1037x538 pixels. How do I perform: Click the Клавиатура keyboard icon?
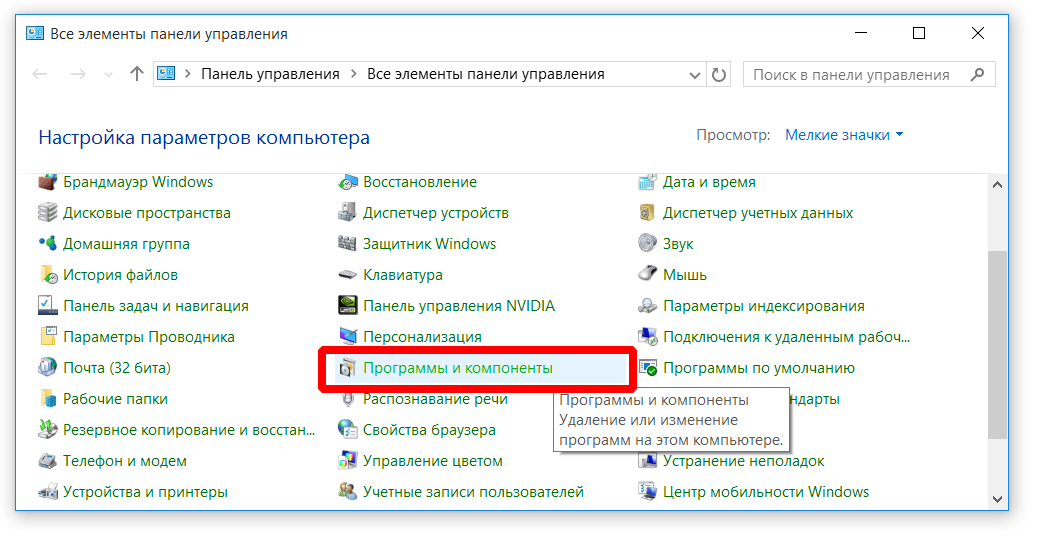[347, 275]
